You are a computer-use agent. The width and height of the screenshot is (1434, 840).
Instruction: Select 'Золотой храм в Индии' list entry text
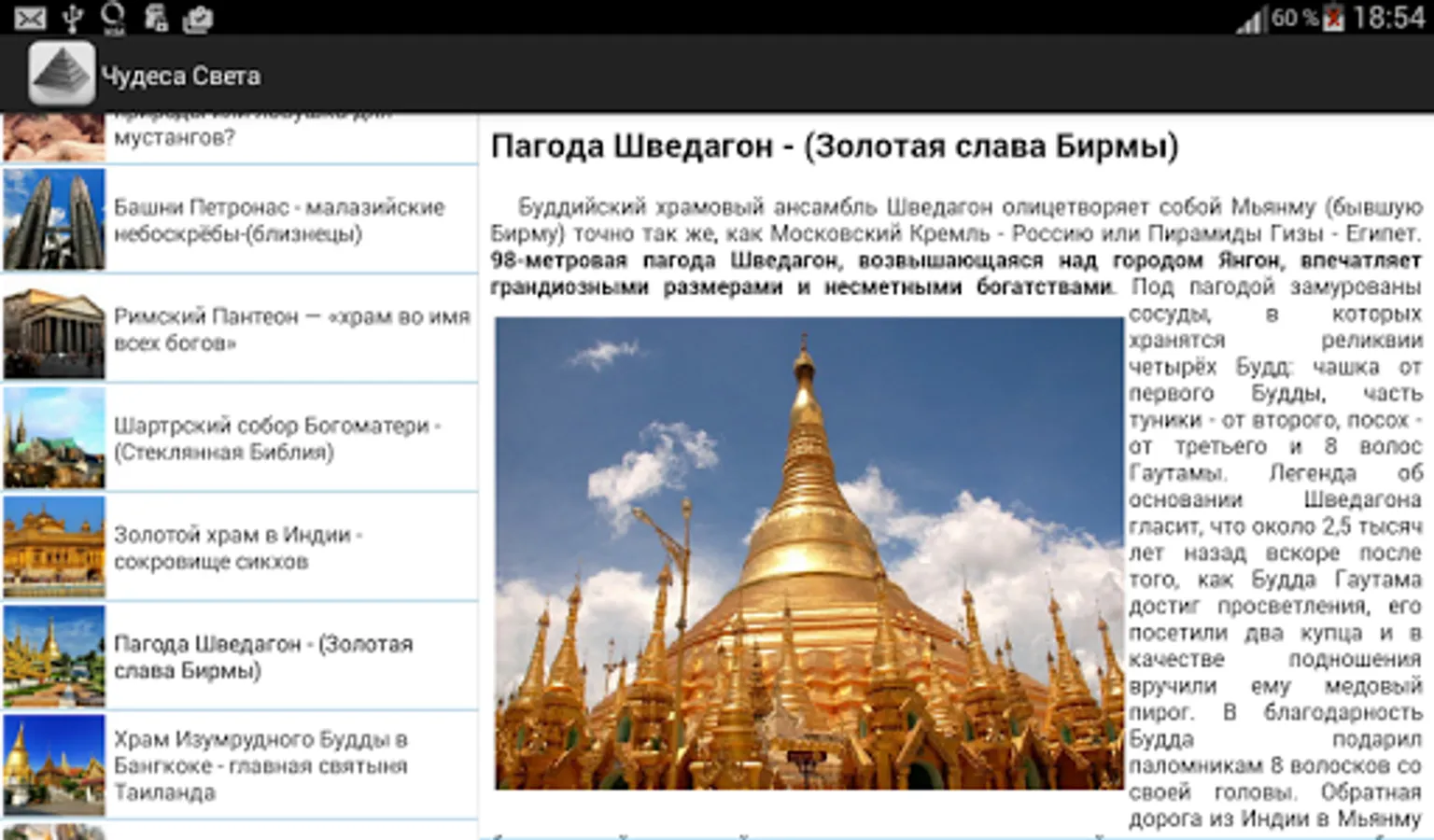coord(239,548)
